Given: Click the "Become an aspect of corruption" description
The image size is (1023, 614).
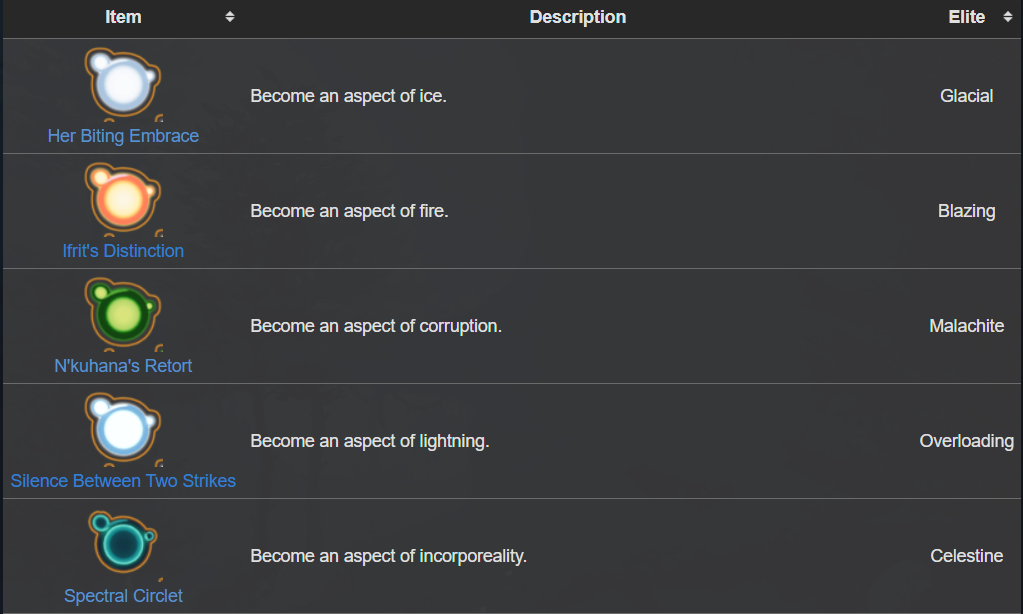Looking at the screenshot, I should click(376, 326).
